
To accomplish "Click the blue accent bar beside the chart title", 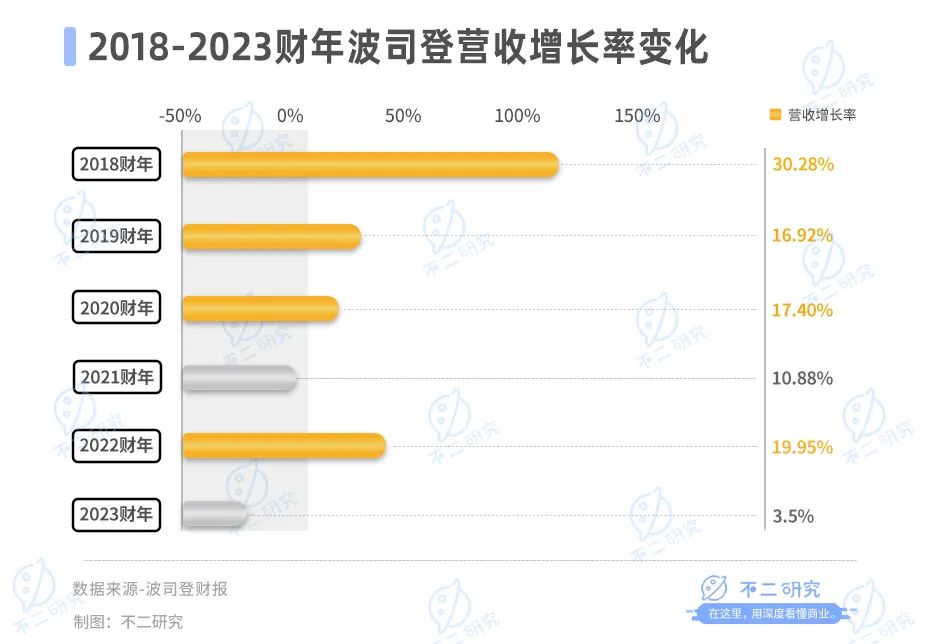I will 70,47.
